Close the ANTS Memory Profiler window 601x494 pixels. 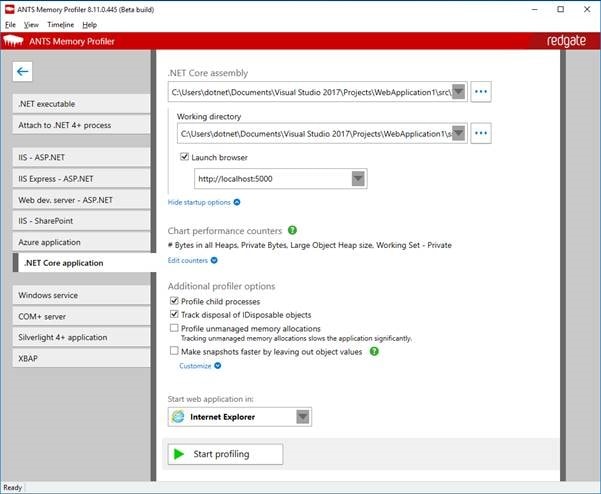click(x=587, y=10)
